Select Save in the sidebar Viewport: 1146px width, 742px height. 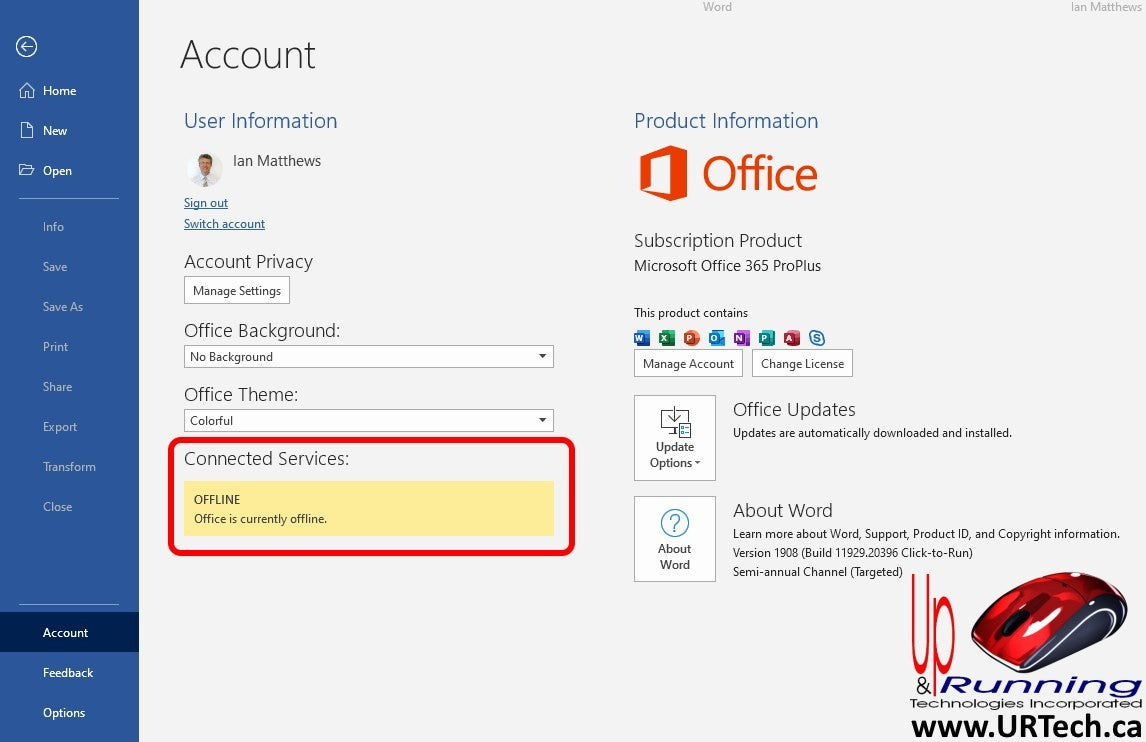(69, 267)
